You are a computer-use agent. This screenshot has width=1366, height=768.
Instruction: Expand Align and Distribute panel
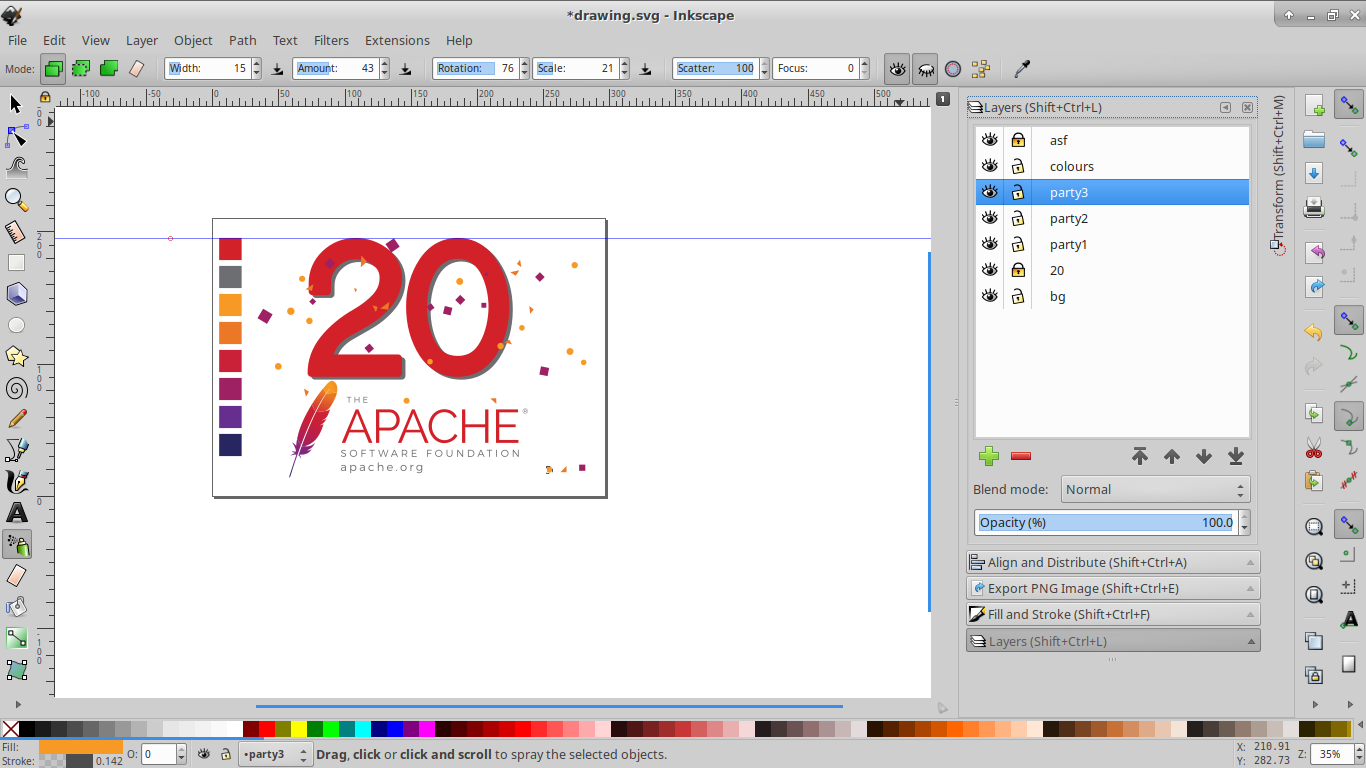point(1113,563)
